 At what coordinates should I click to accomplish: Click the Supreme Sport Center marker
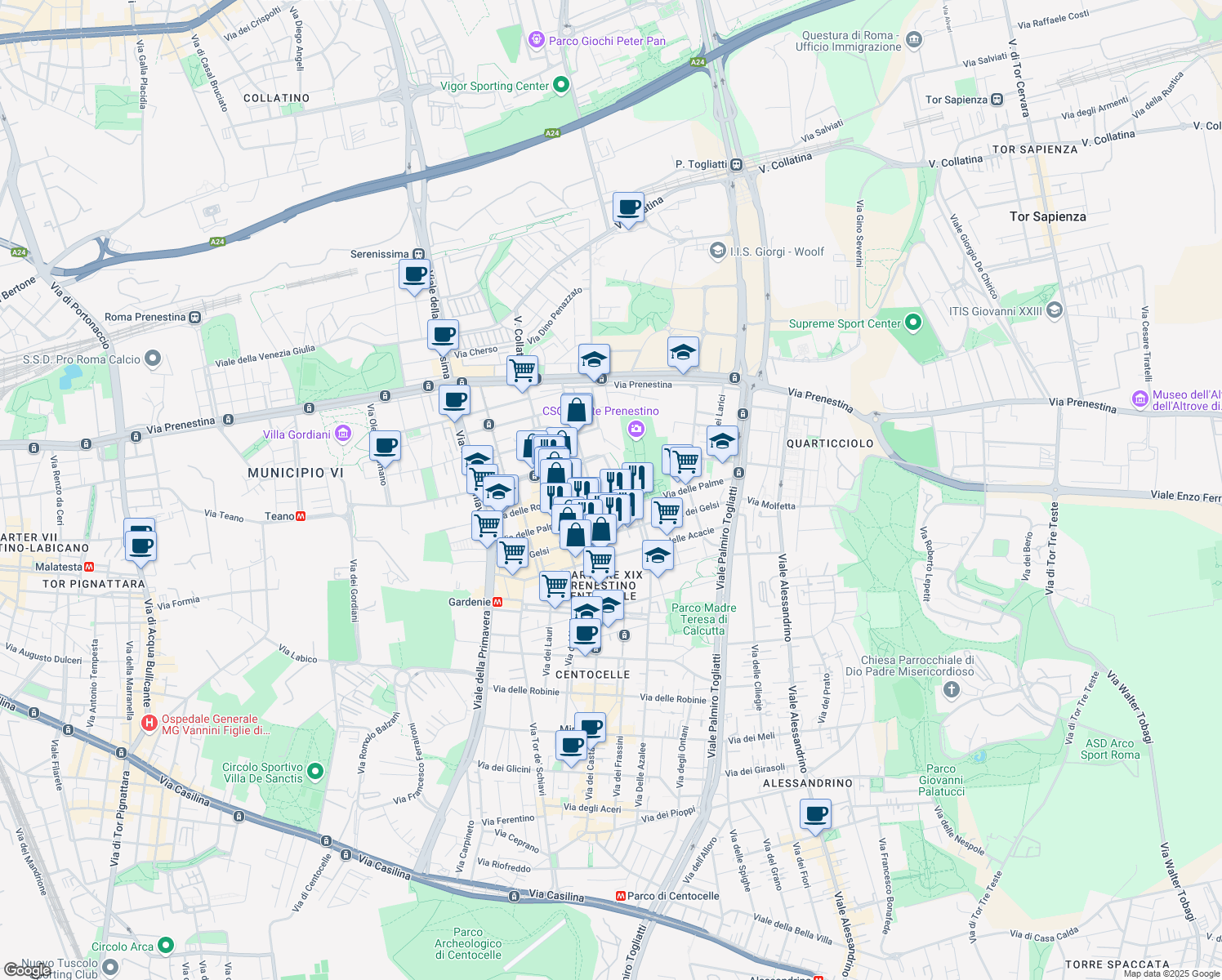pyautogui.click(x=912, y=323)
